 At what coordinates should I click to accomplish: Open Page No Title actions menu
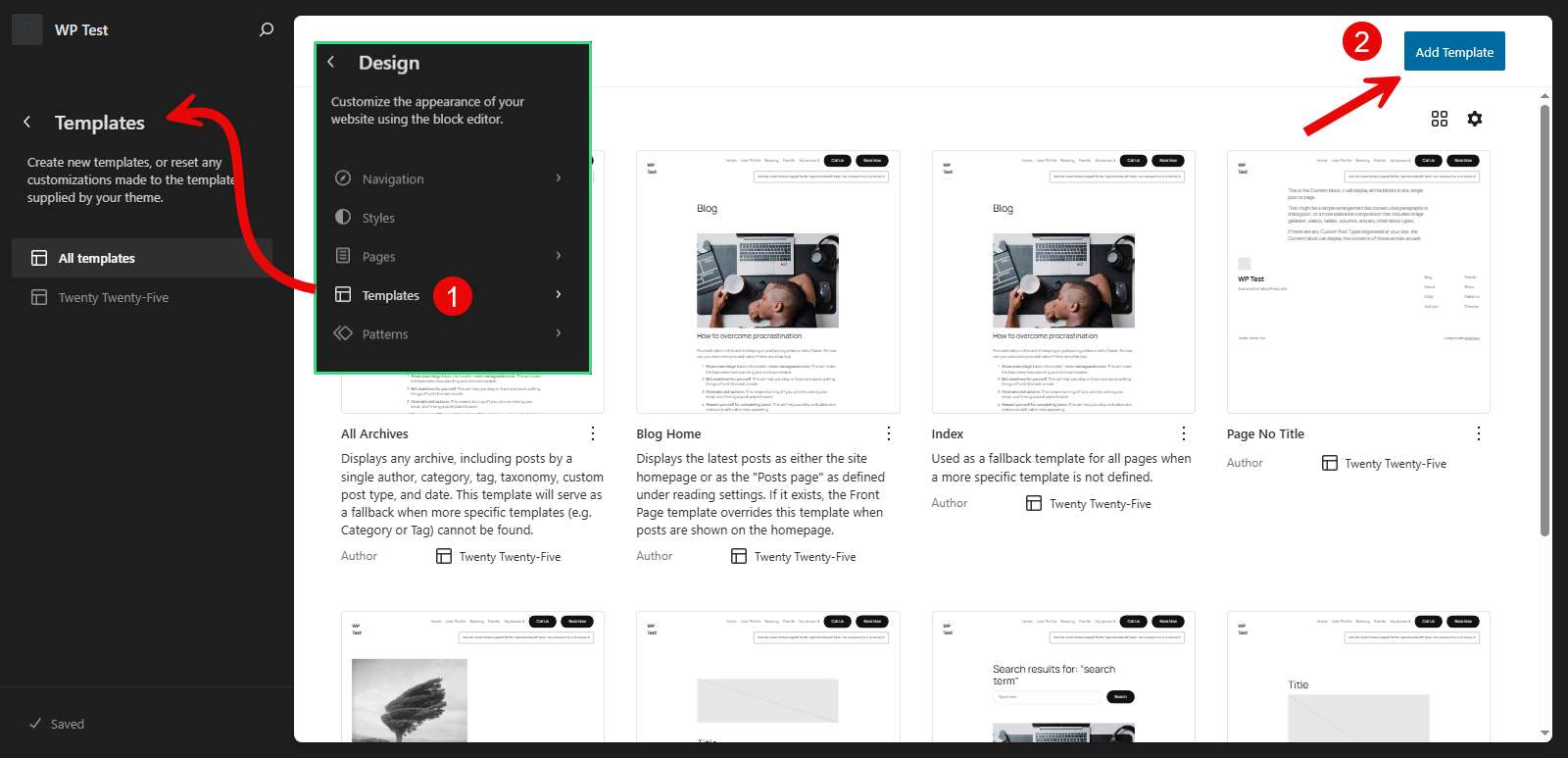pos(1479,433)
